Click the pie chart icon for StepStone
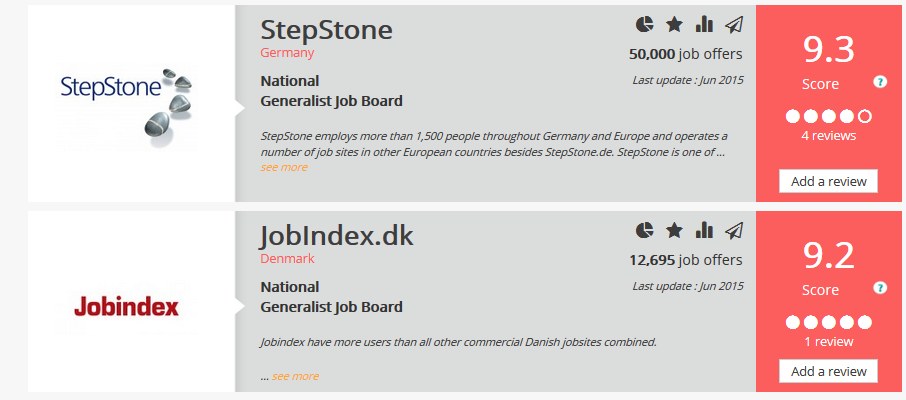 tap(645, 25)
